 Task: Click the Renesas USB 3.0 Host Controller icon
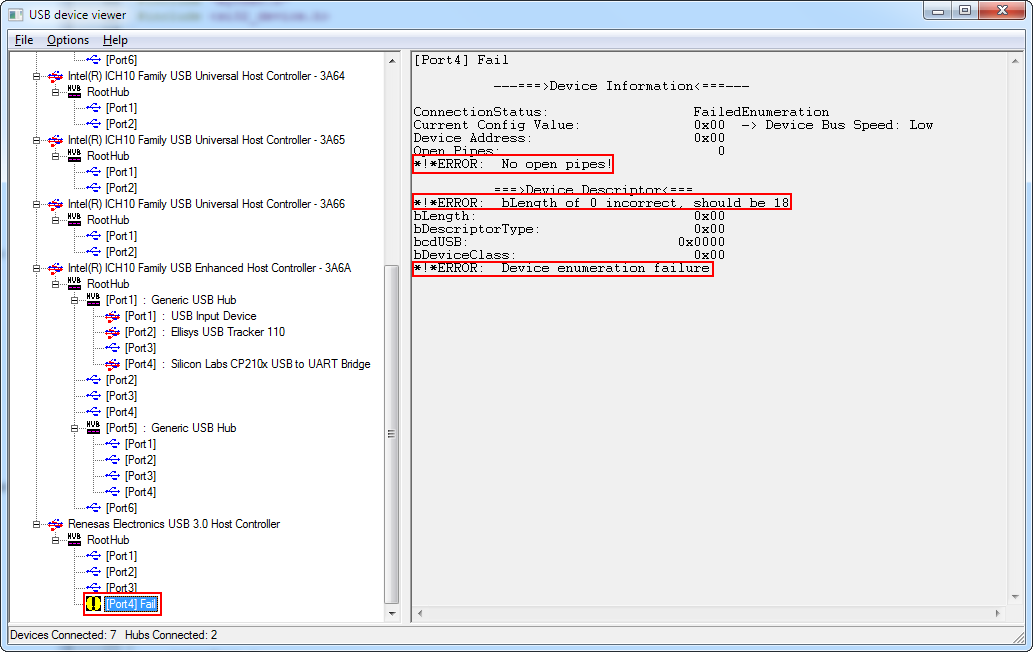56,524
